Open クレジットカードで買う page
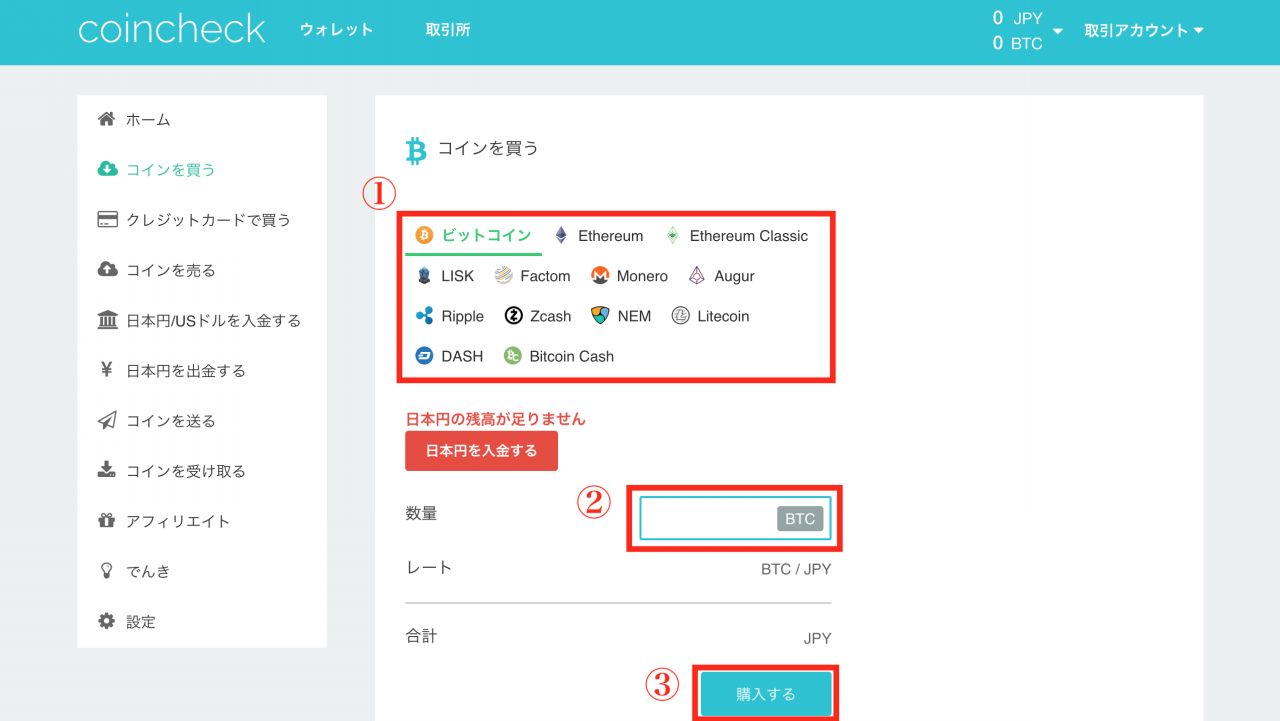1280x721 pixels. [x=208, y=220]
